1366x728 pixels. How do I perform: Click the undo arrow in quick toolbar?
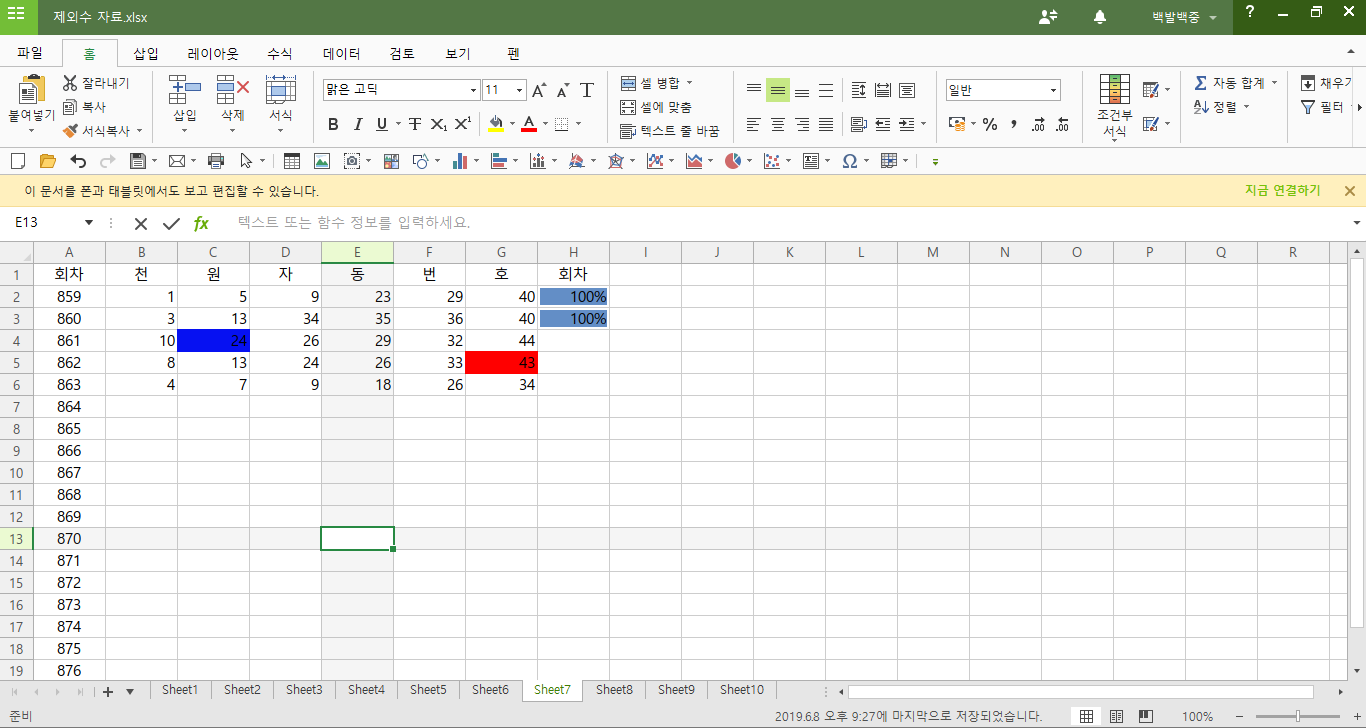pos(77,161)
